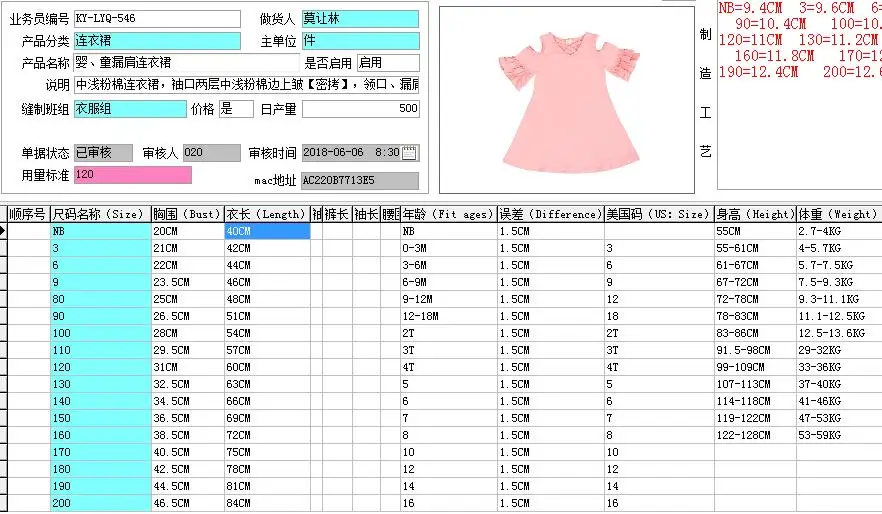Open the calendar picker beside 审核时间

coord(410,153)
